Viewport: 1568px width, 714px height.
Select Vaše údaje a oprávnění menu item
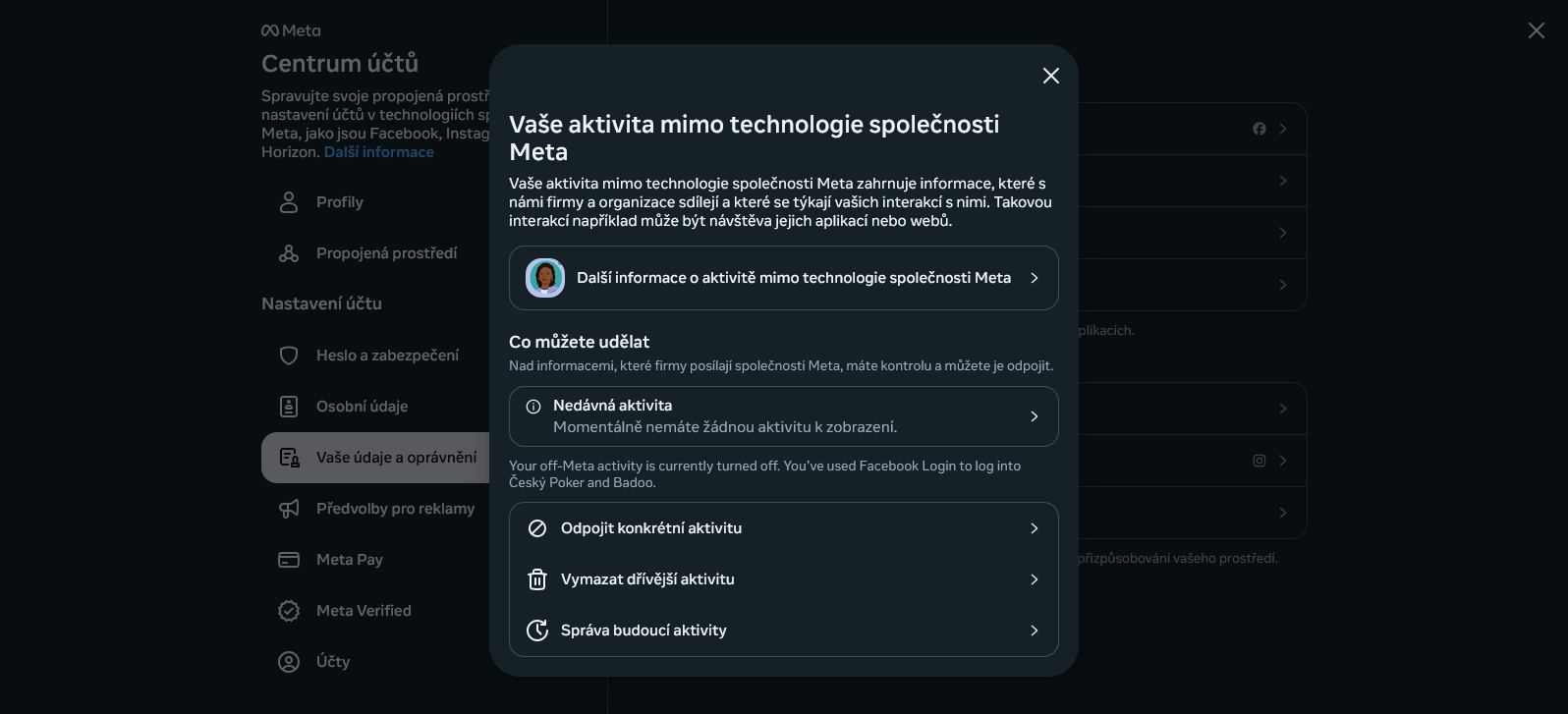(396, 458)
